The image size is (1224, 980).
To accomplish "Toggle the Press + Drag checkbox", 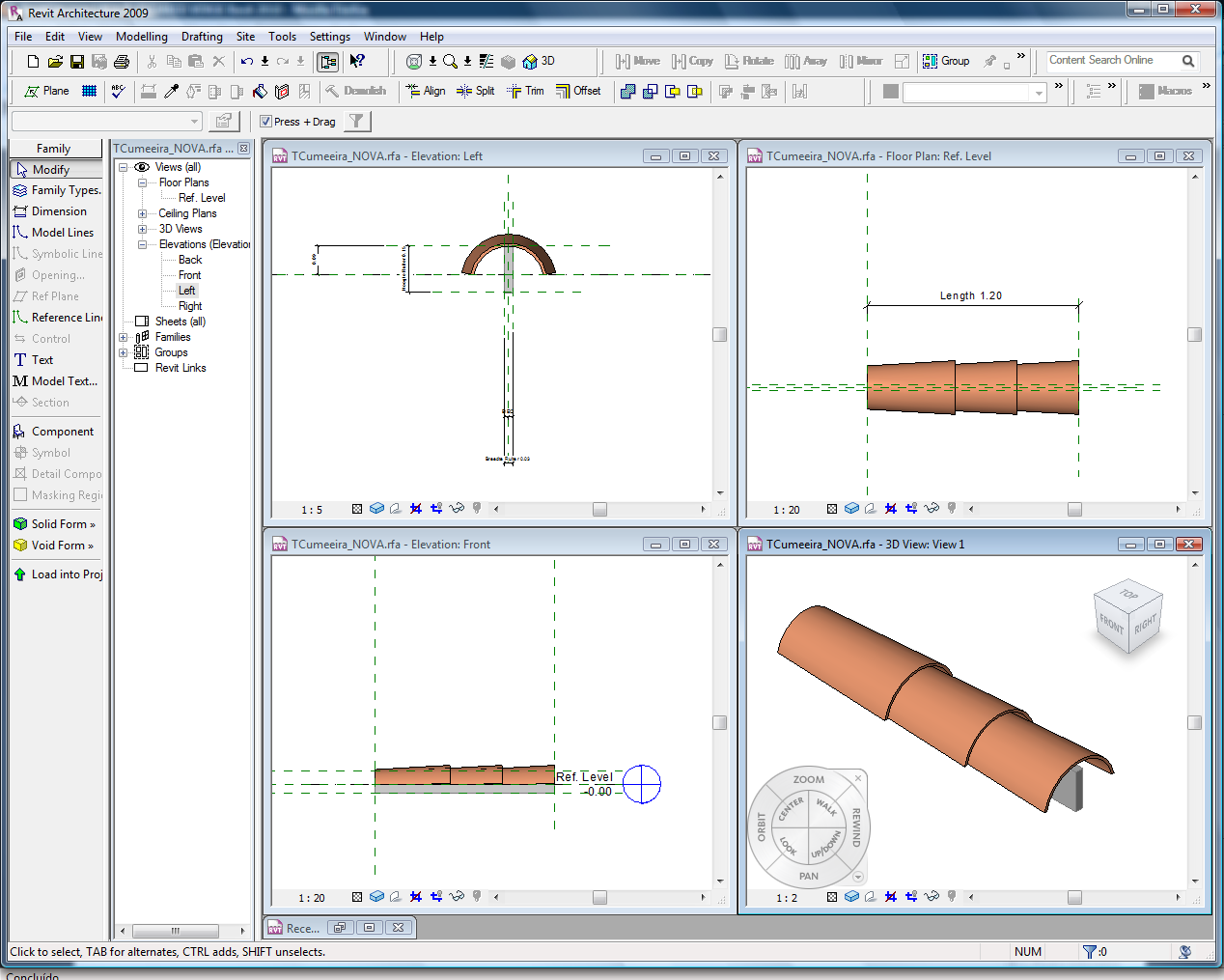I will point(266,122).
